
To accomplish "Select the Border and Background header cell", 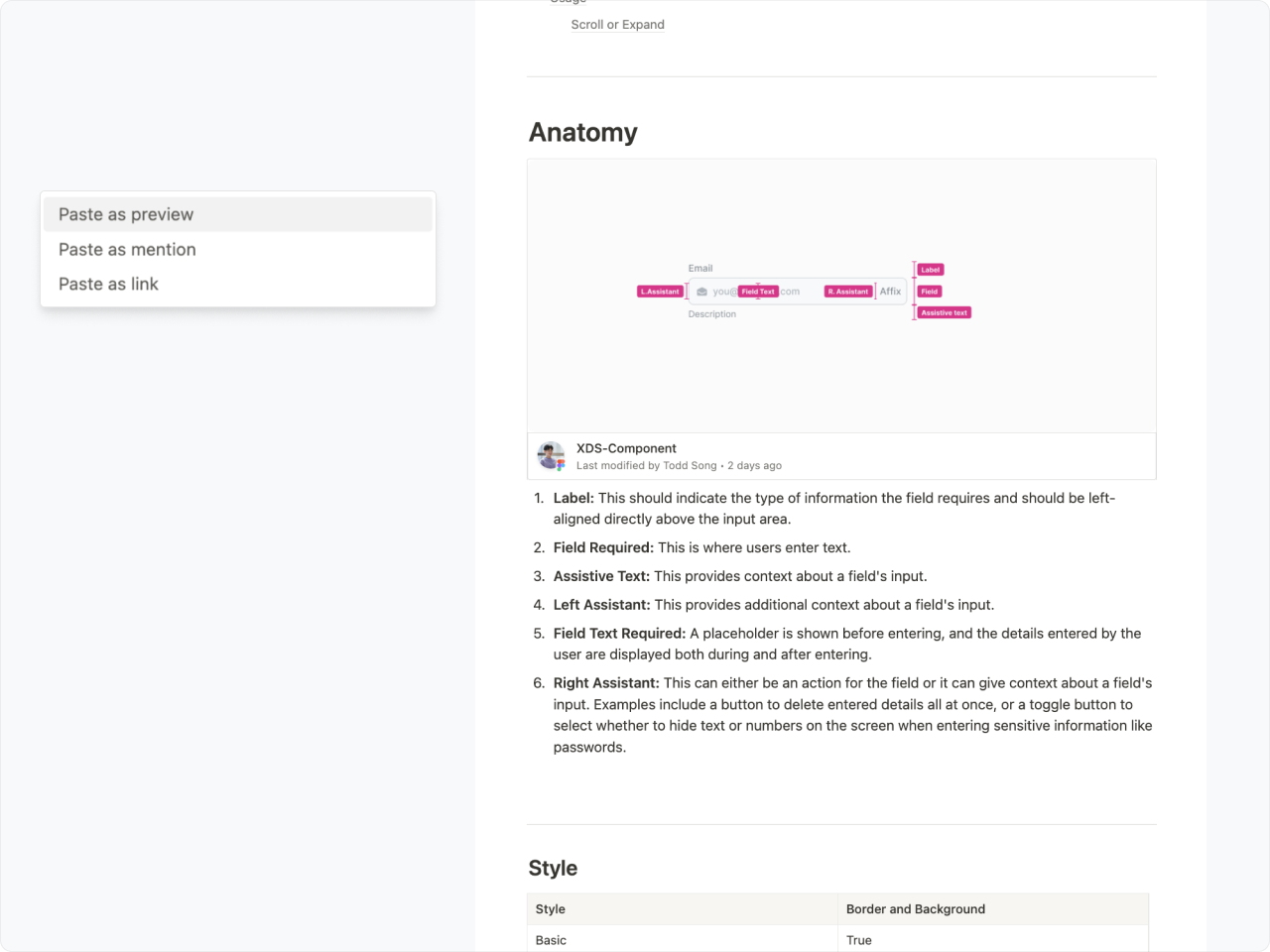I will [x=993, y=909].
